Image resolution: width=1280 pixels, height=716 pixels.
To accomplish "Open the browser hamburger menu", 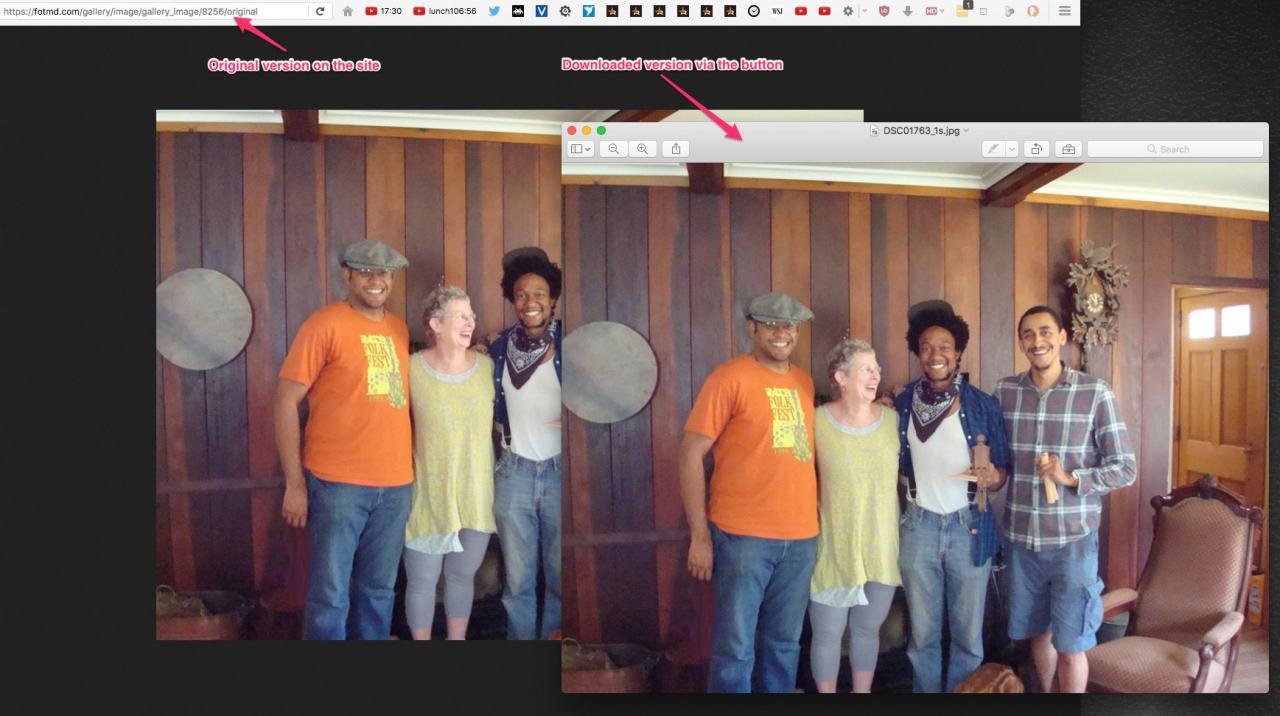I will tap(1064, 11).
